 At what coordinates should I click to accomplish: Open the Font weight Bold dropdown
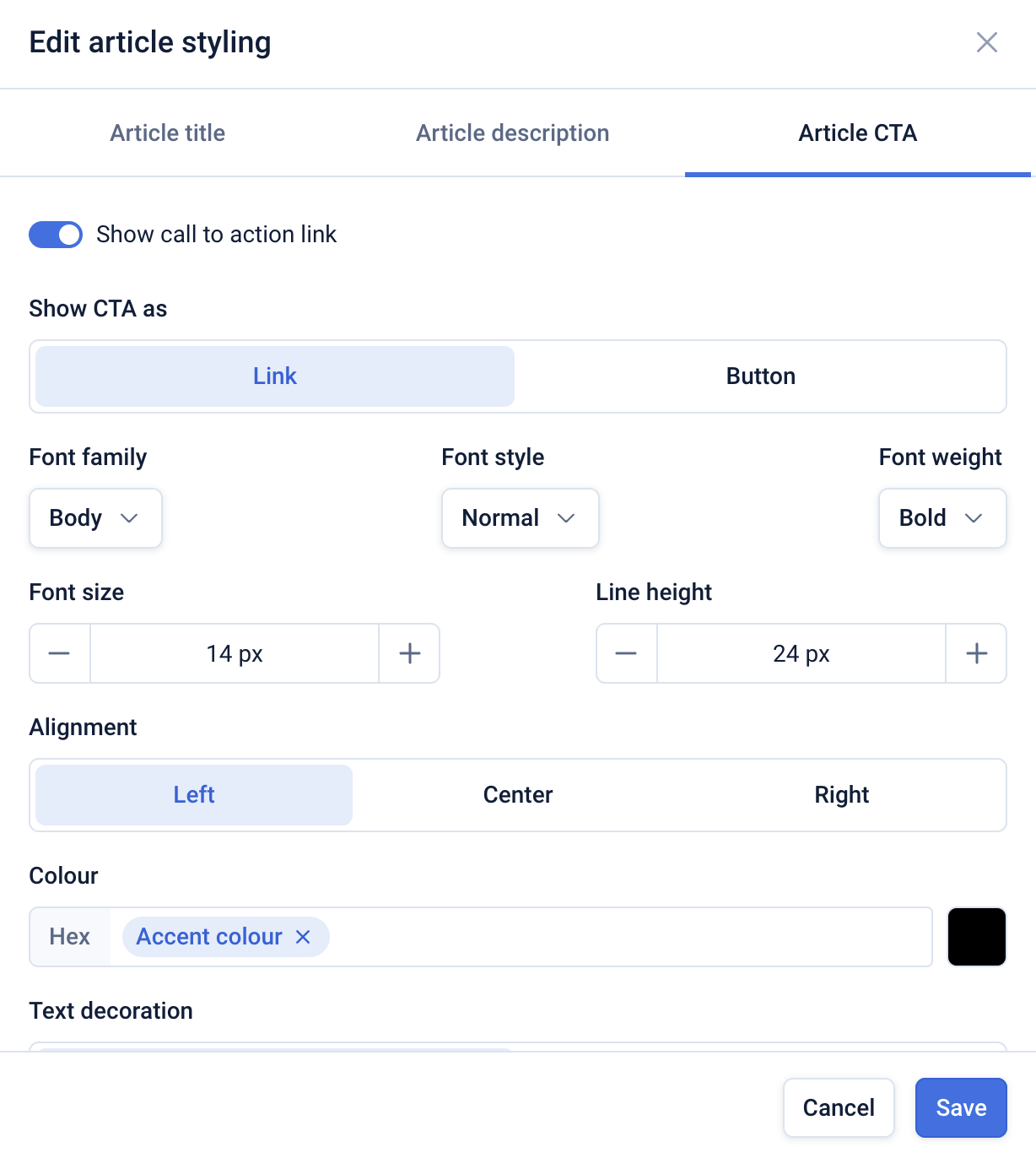942,518
